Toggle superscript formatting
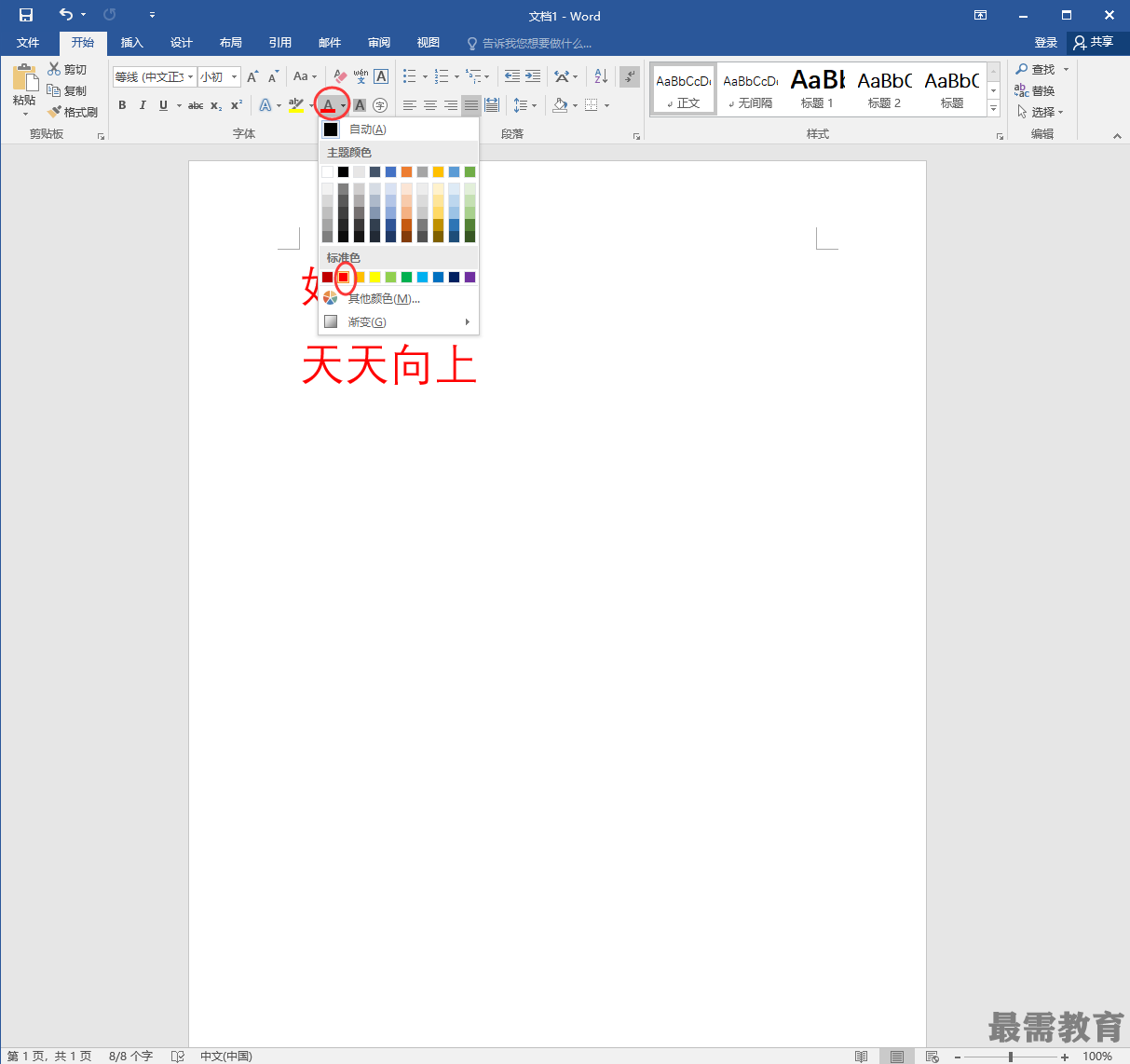Viewport: 1130px width, 1064px height. [237, 105]
